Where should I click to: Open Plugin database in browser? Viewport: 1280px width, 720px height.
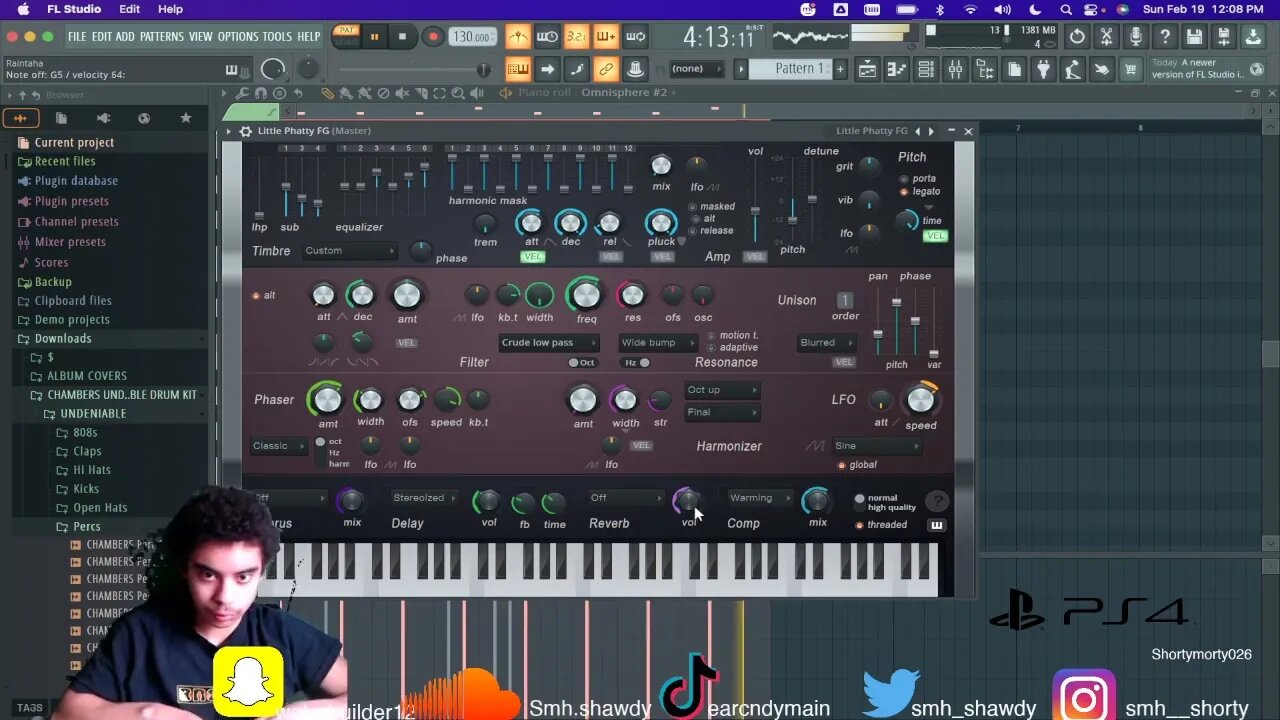point(76,181)
